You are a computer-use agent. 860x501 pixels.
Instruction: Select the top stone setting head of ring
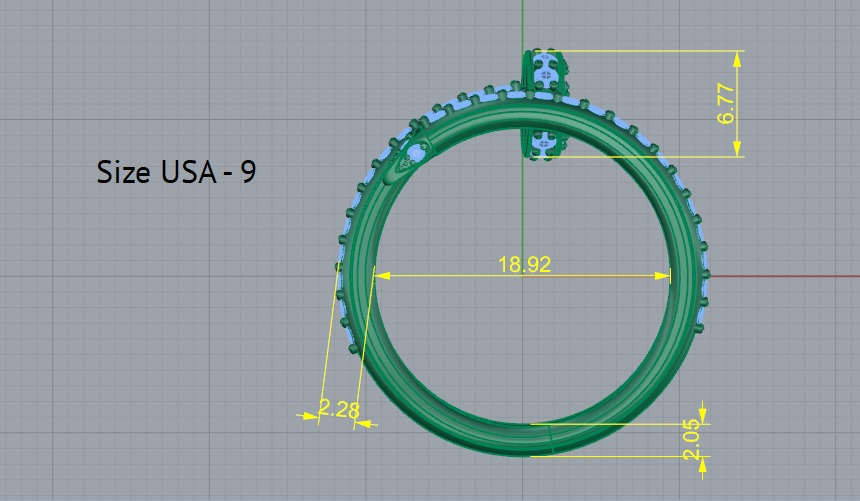tap(544, 70)
